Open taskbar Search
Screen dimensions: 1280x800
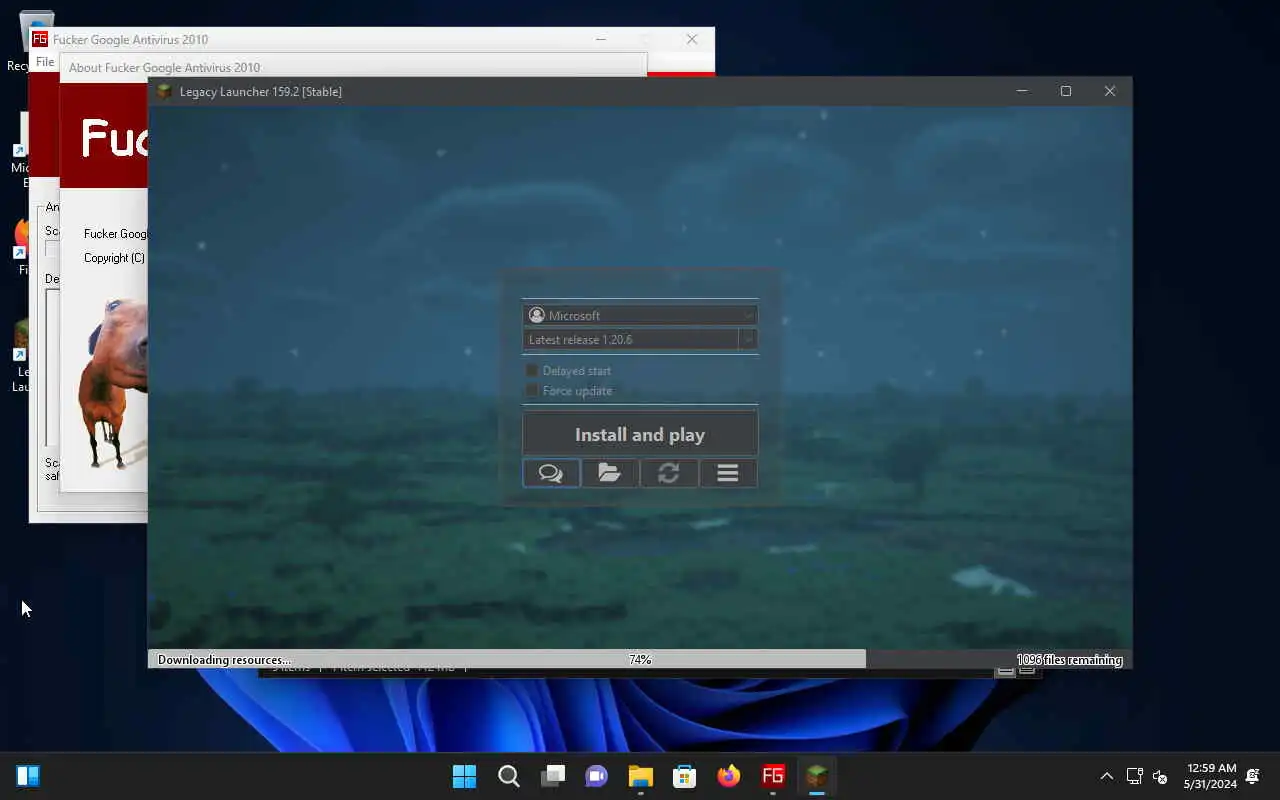pos(508,776)
